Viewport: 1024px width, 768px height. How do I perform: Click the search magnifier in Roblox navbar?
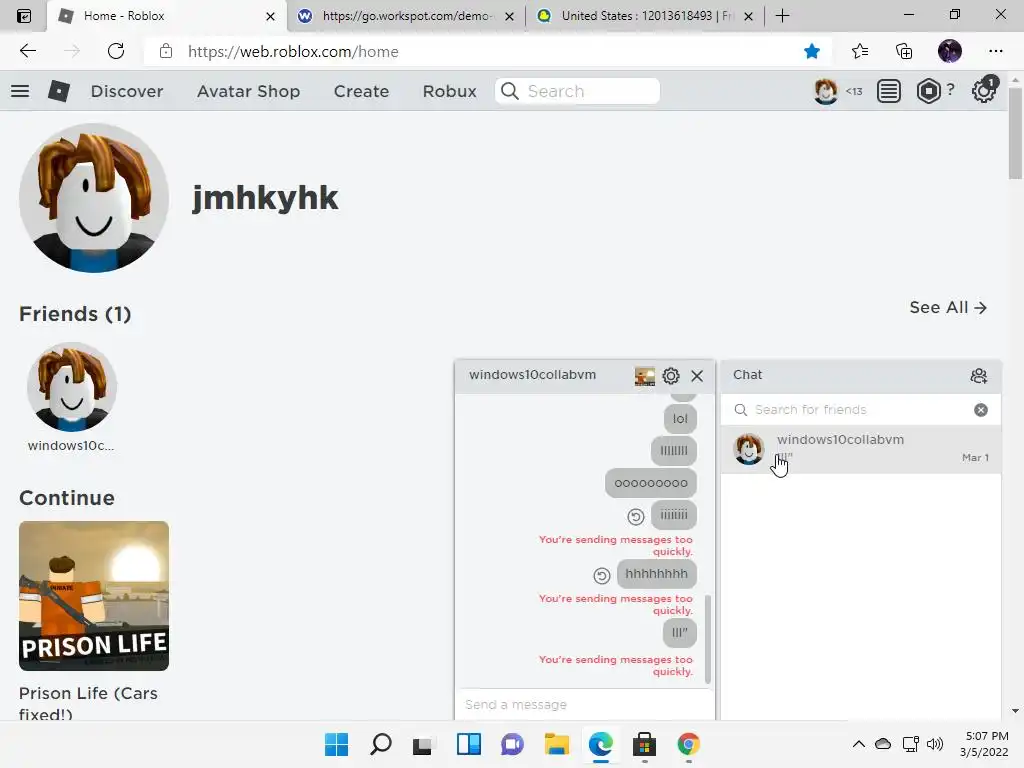(x=510, y=91)
